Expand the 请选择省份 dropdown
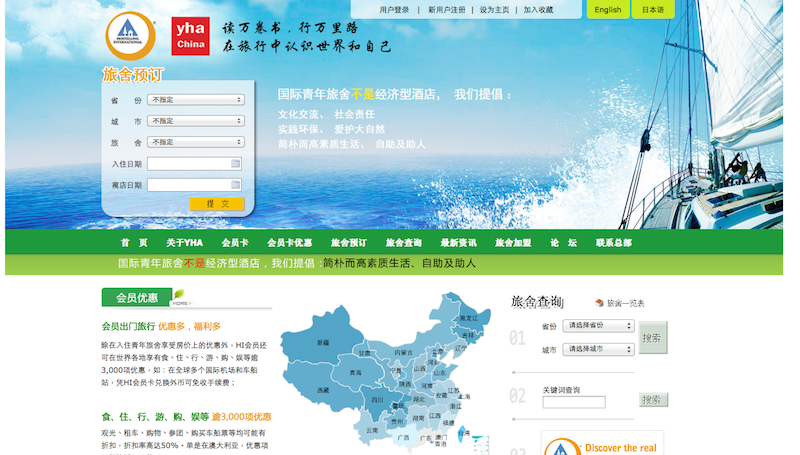Image resolution: width=800 pixels, height=455 pixels. 598,325
